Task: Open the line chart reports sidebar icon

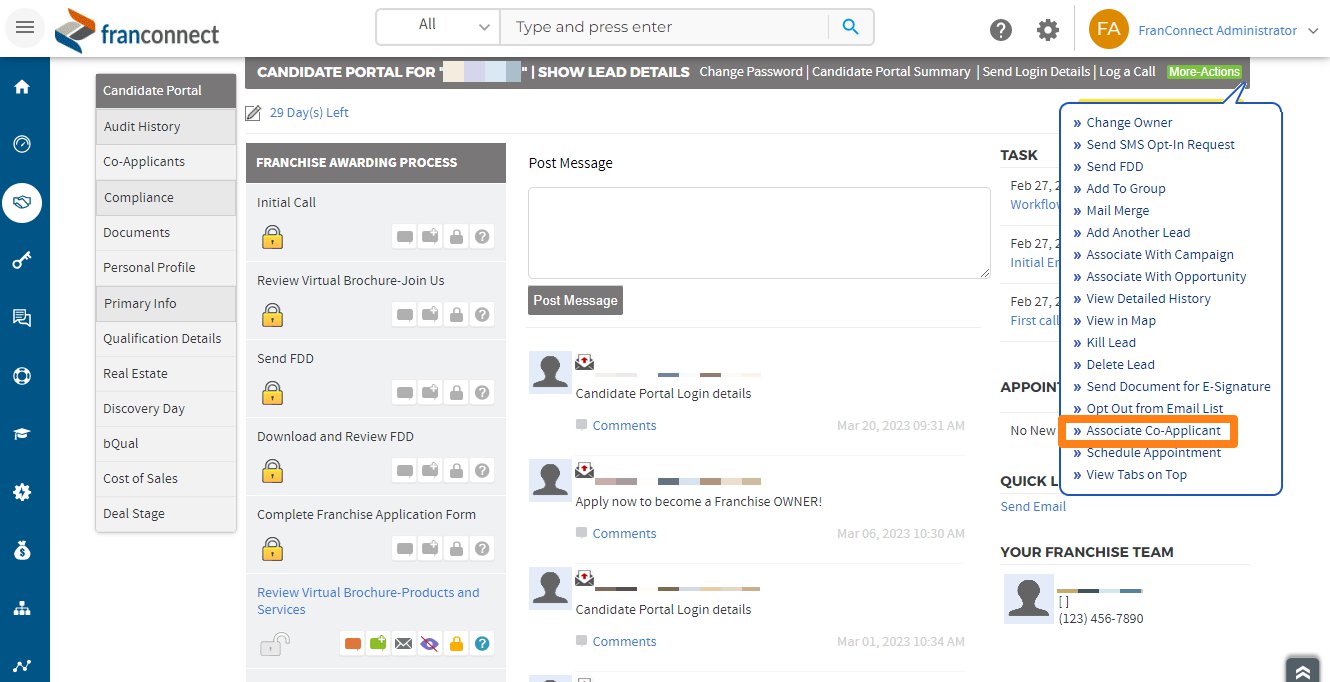Action: tap(22, 666)
